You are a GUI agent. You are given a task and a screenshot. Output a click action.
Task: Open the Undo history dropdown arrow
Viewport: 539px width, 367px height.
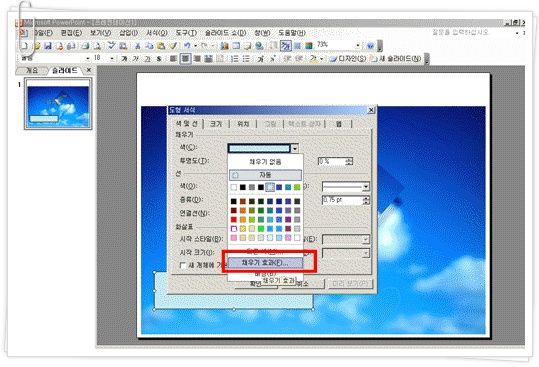195,46
